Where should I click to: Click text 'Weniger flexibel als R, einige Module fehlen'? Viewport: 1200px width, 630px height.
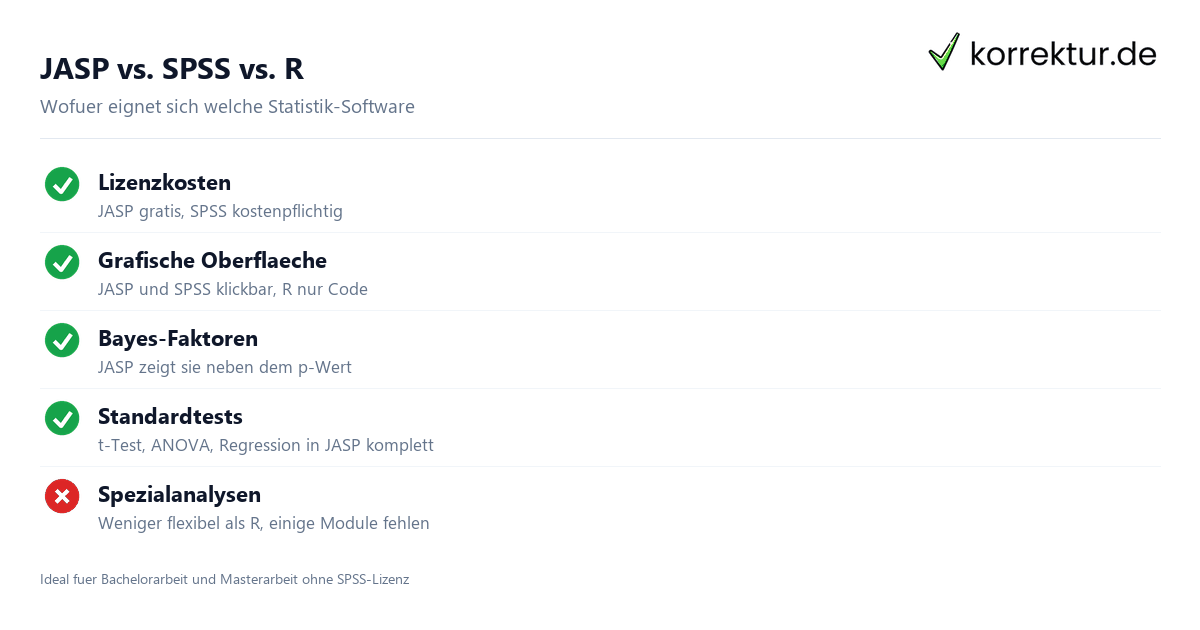point(264,523)
